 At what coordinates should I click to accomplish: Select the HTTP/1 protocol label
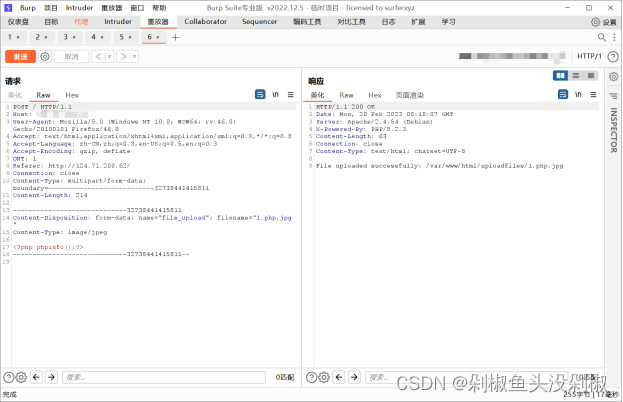589,56
